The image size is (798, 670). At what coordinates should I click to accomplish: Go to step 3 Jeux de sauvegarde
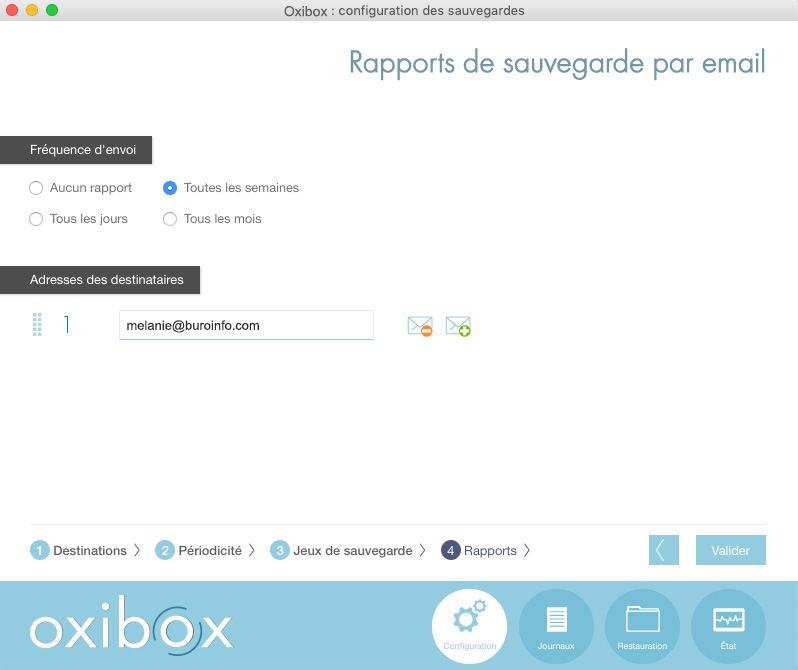coord(341,551)
